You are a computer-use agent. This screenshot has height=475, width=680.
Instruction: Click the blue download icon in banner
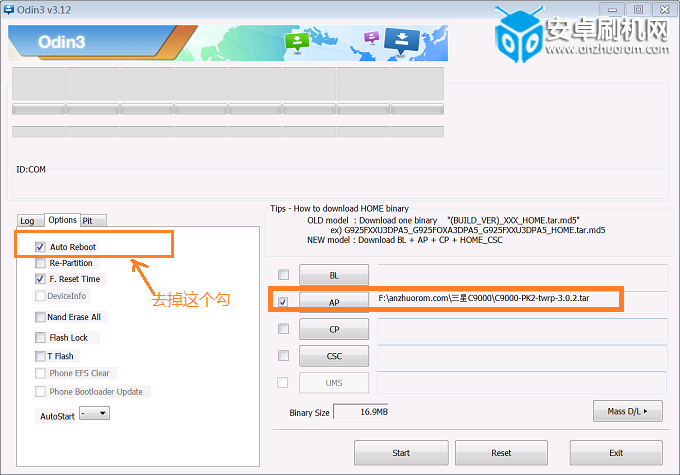tap(402, 41)
